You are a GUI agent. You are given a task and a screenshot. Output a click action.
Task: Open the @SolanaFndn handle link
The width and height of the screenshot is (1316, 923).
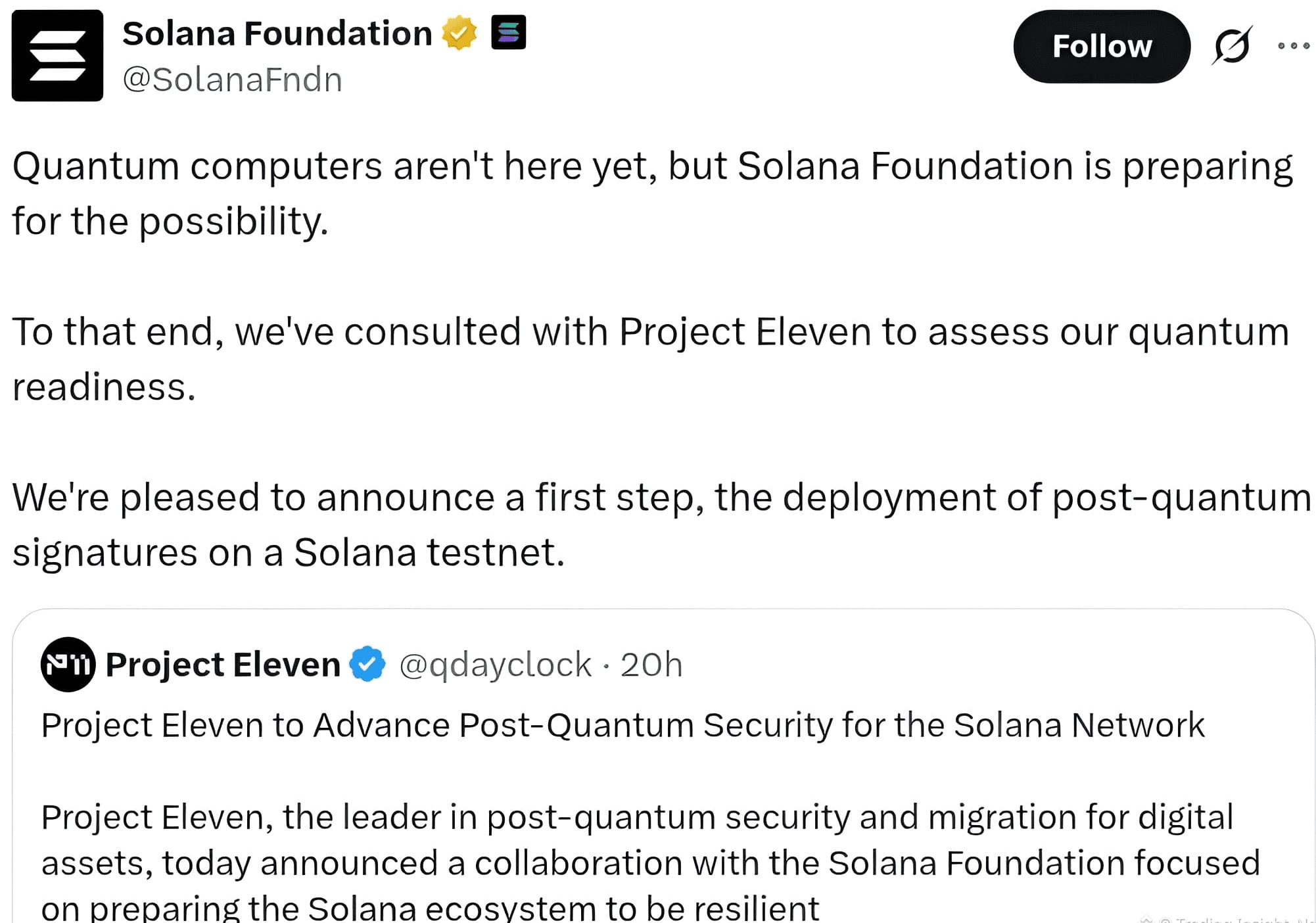point(232,80)
